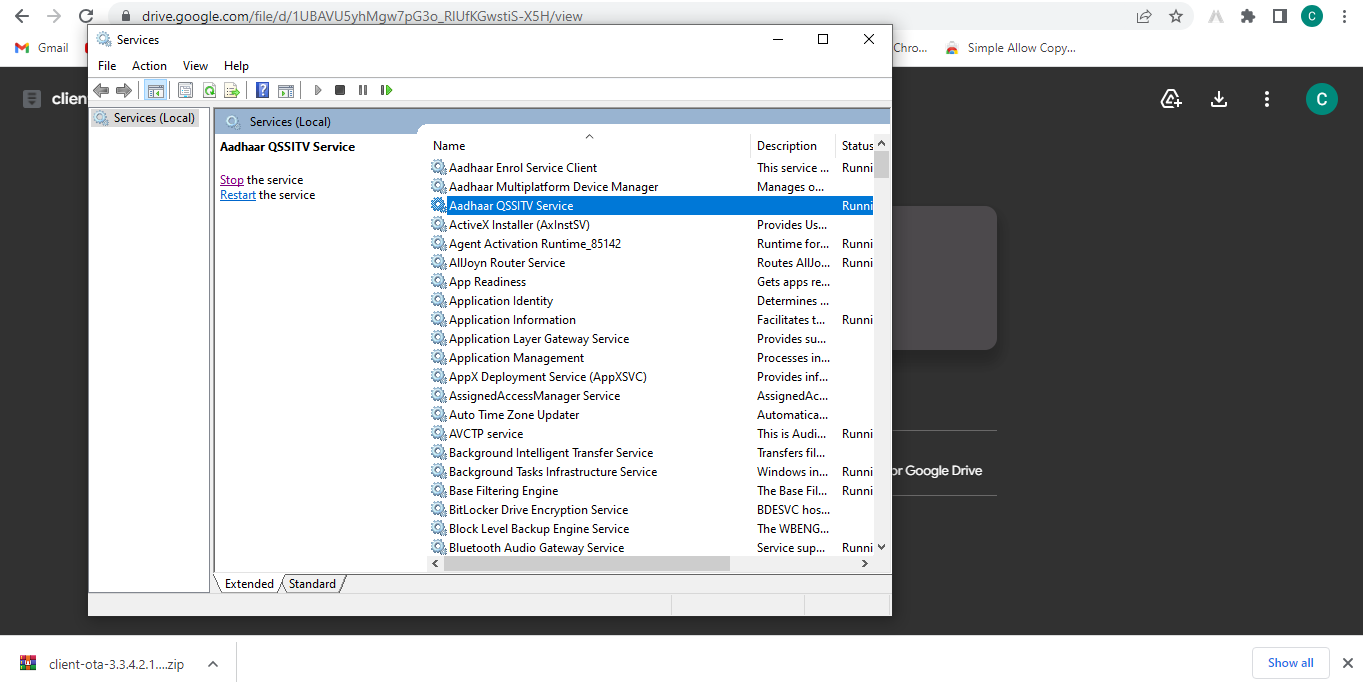Click the Restart Service toolbar icon

[x=386, y=90]
